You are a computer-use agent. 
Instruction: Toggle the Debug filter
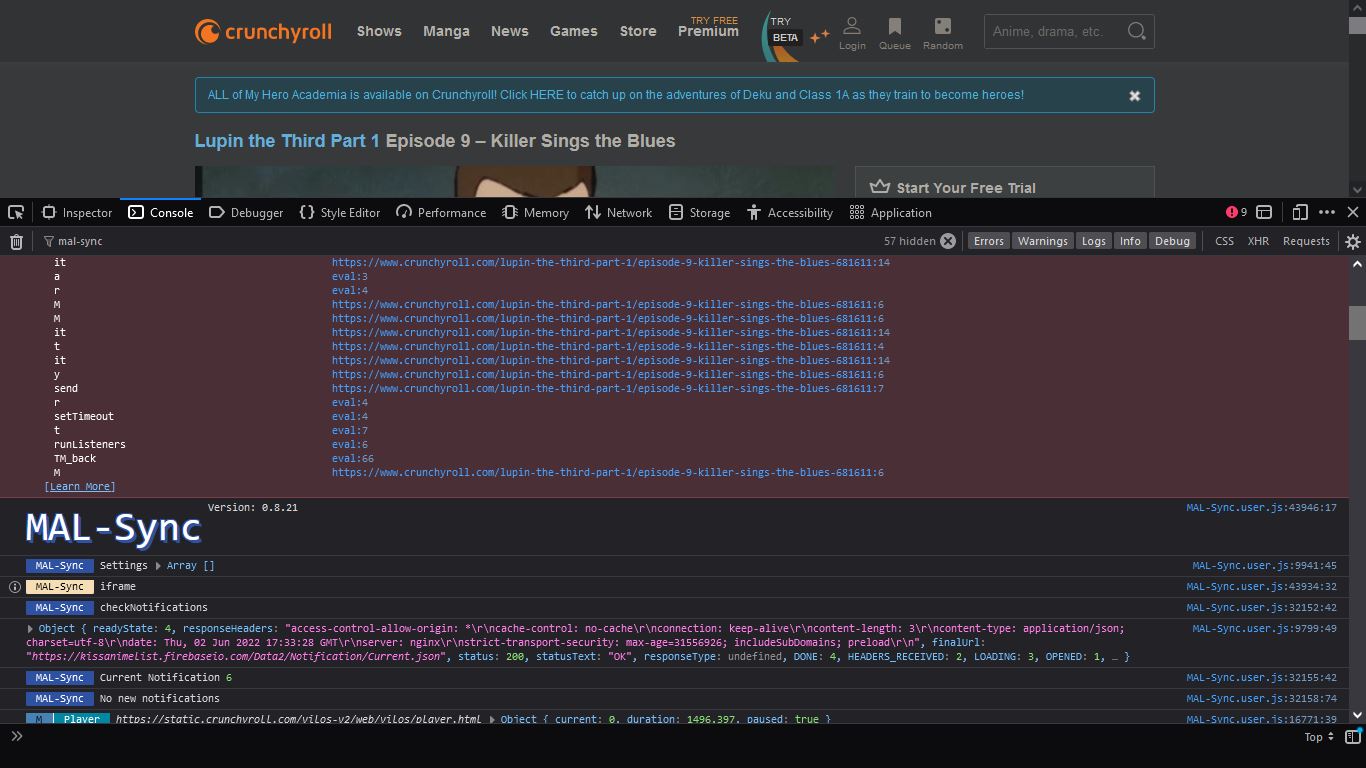pos(1172,241)
